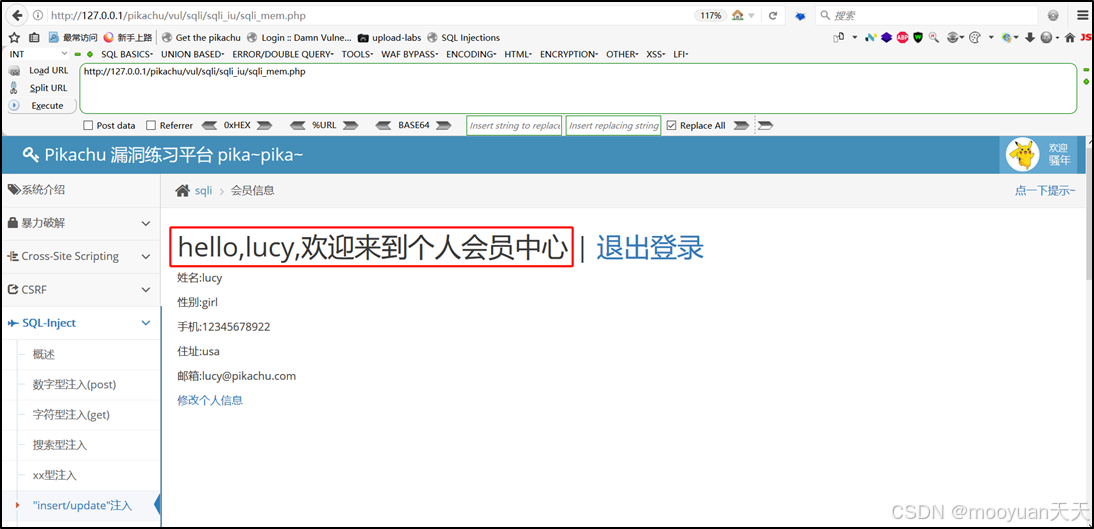
Task: Click the BASE64 encode right arrow
Action: 443,126
